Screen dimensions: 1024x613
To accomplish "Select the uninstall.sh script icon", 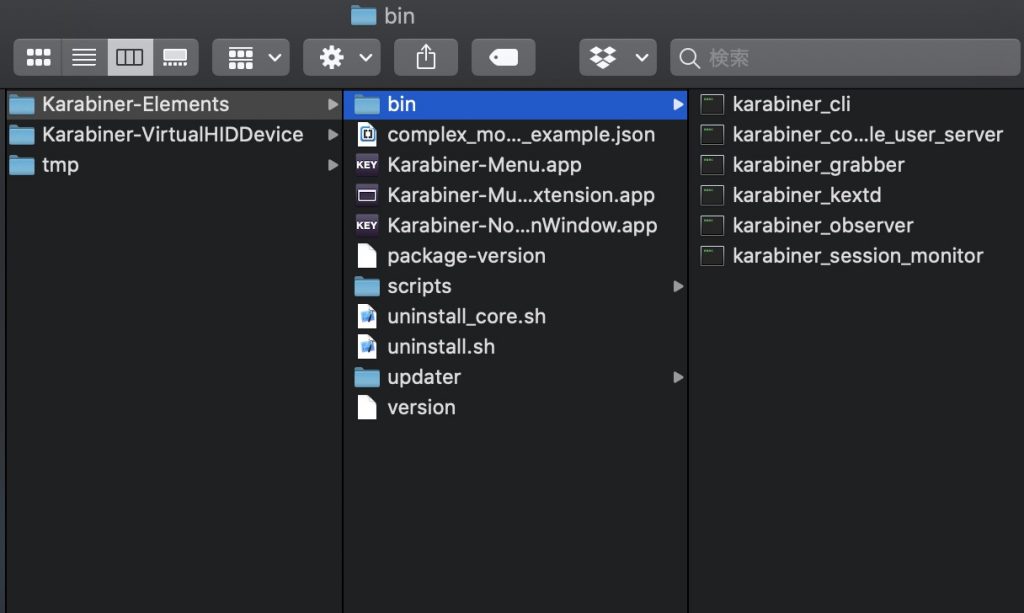I will 367,347.
